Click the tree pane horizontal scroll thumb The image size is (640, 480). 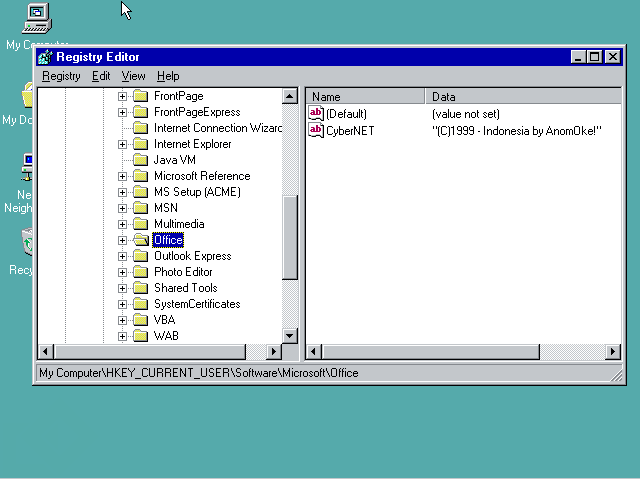click(x=150, y=351)
